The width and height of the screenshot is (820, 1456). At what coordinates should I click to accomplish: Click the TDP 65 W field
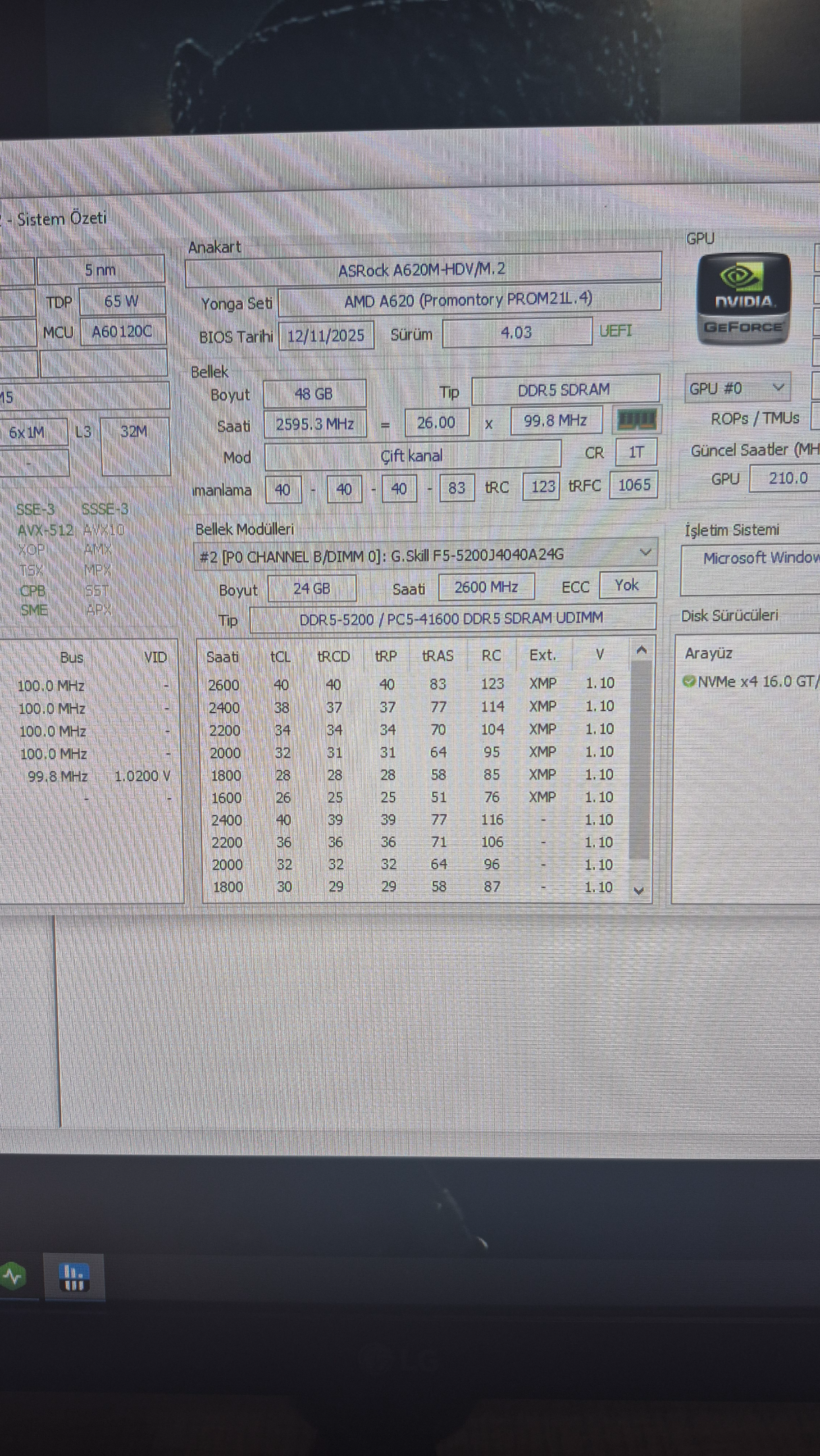(122, 301)
